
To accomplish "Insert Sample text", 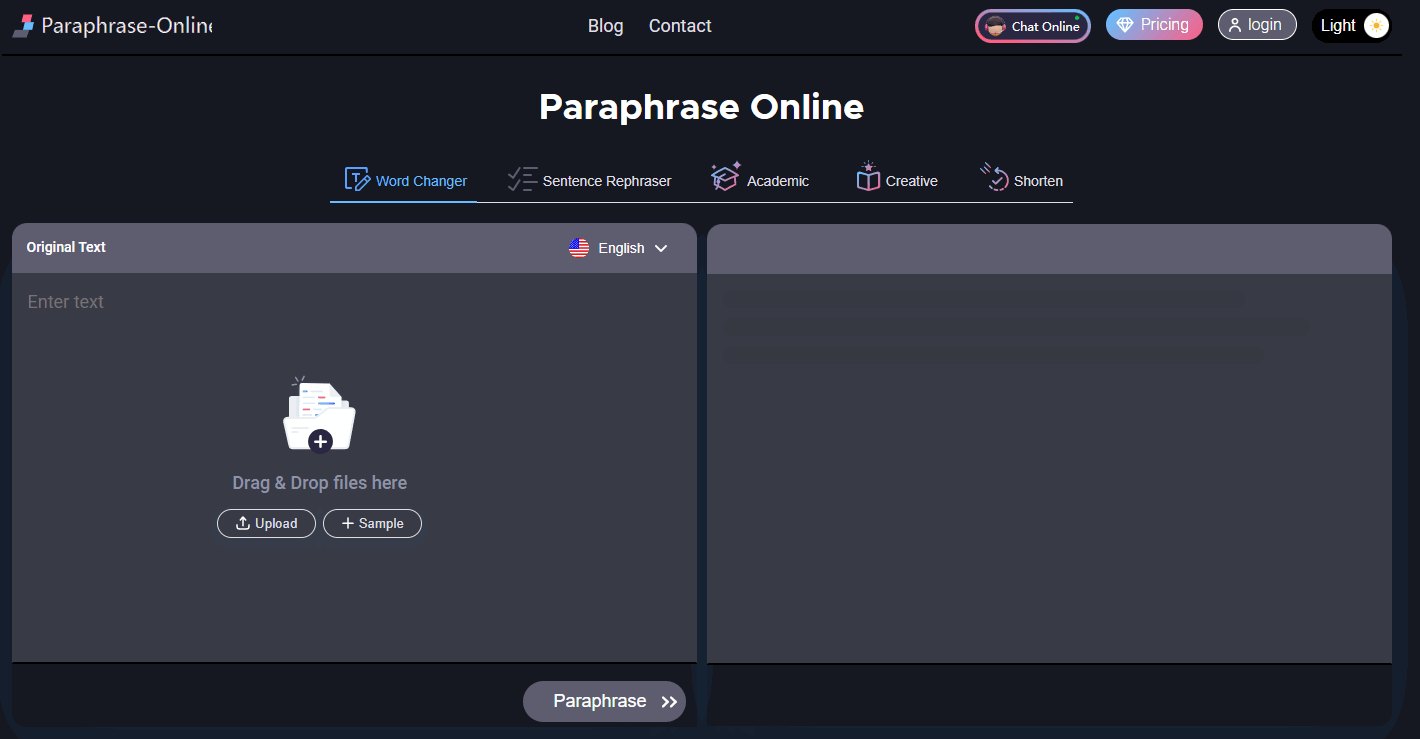I will click(372, 523).
